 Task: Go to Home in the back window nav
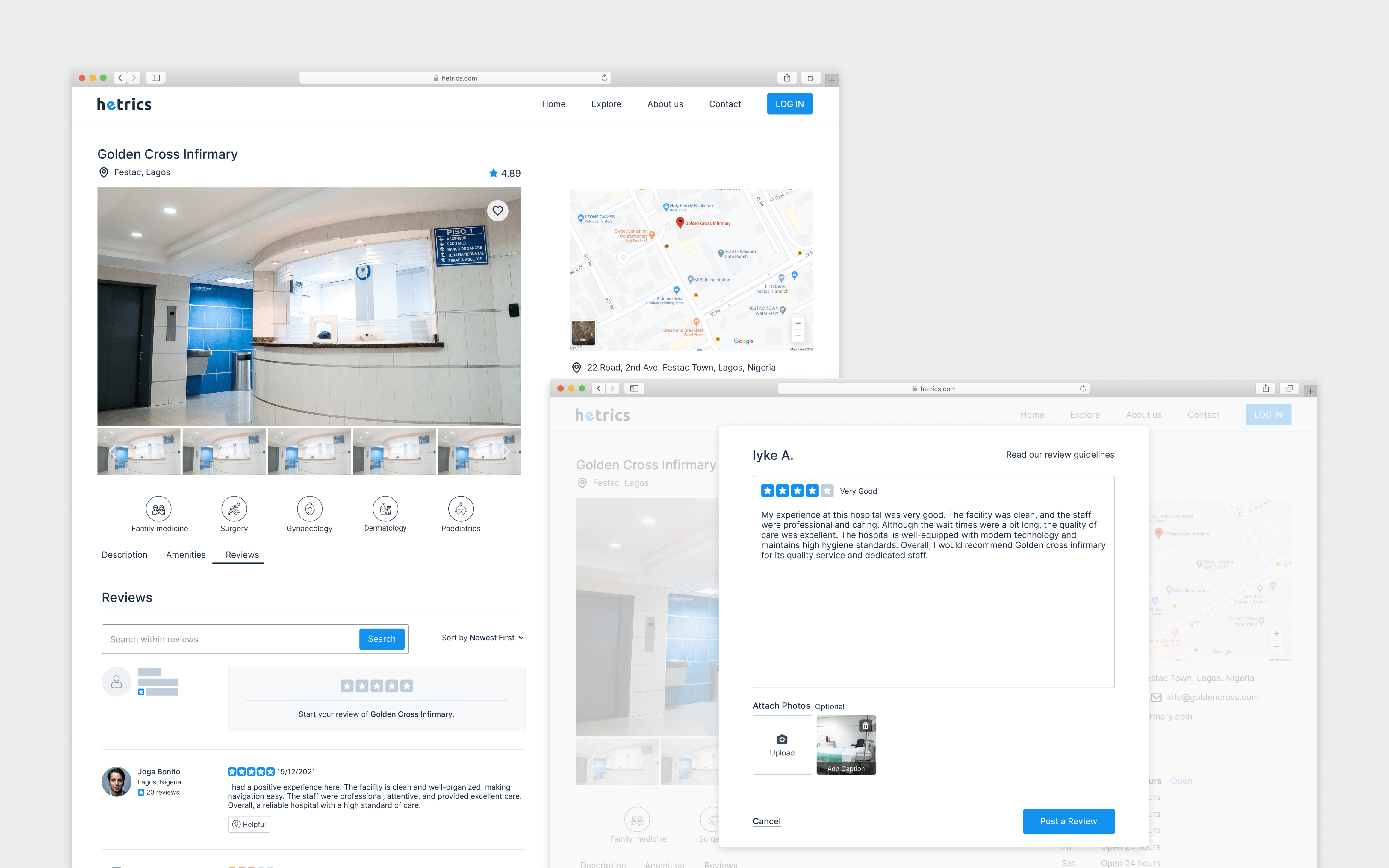coord(554,104)
